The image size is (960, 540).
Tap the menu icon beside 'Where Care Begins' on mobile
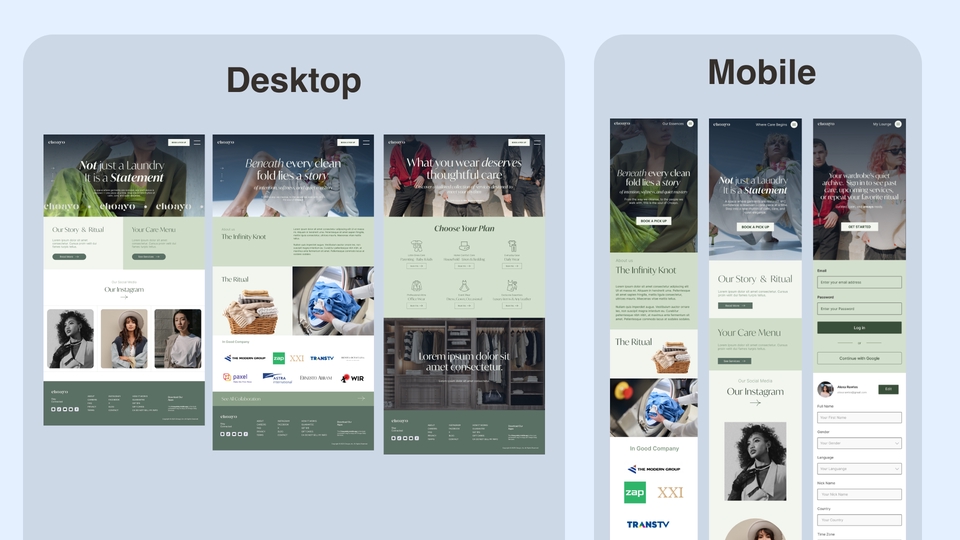[x=794, y=124]
